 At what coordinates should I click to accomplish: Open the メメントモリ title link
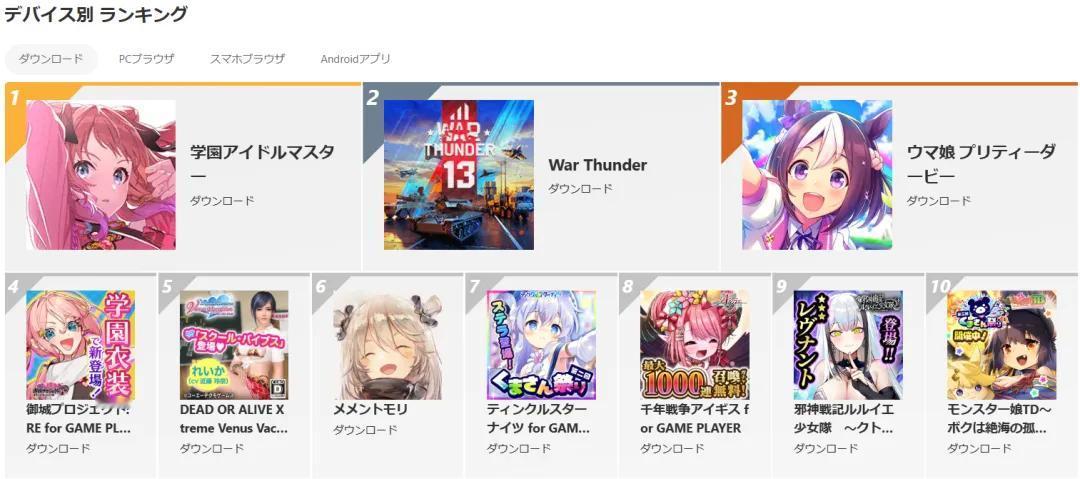(x=371, y=409)
